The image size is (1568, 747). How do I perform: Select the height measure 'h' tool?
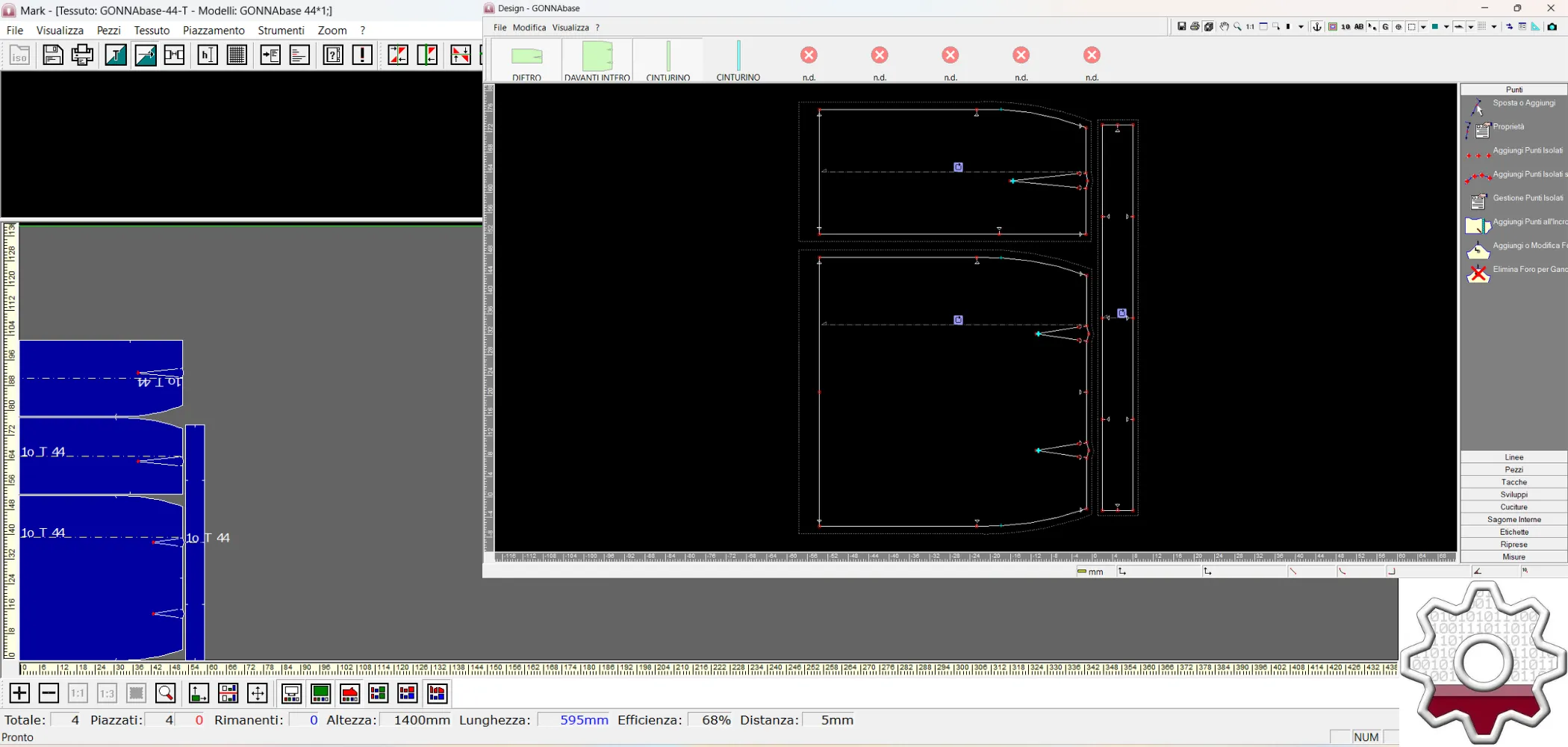[x=207, y=55]
